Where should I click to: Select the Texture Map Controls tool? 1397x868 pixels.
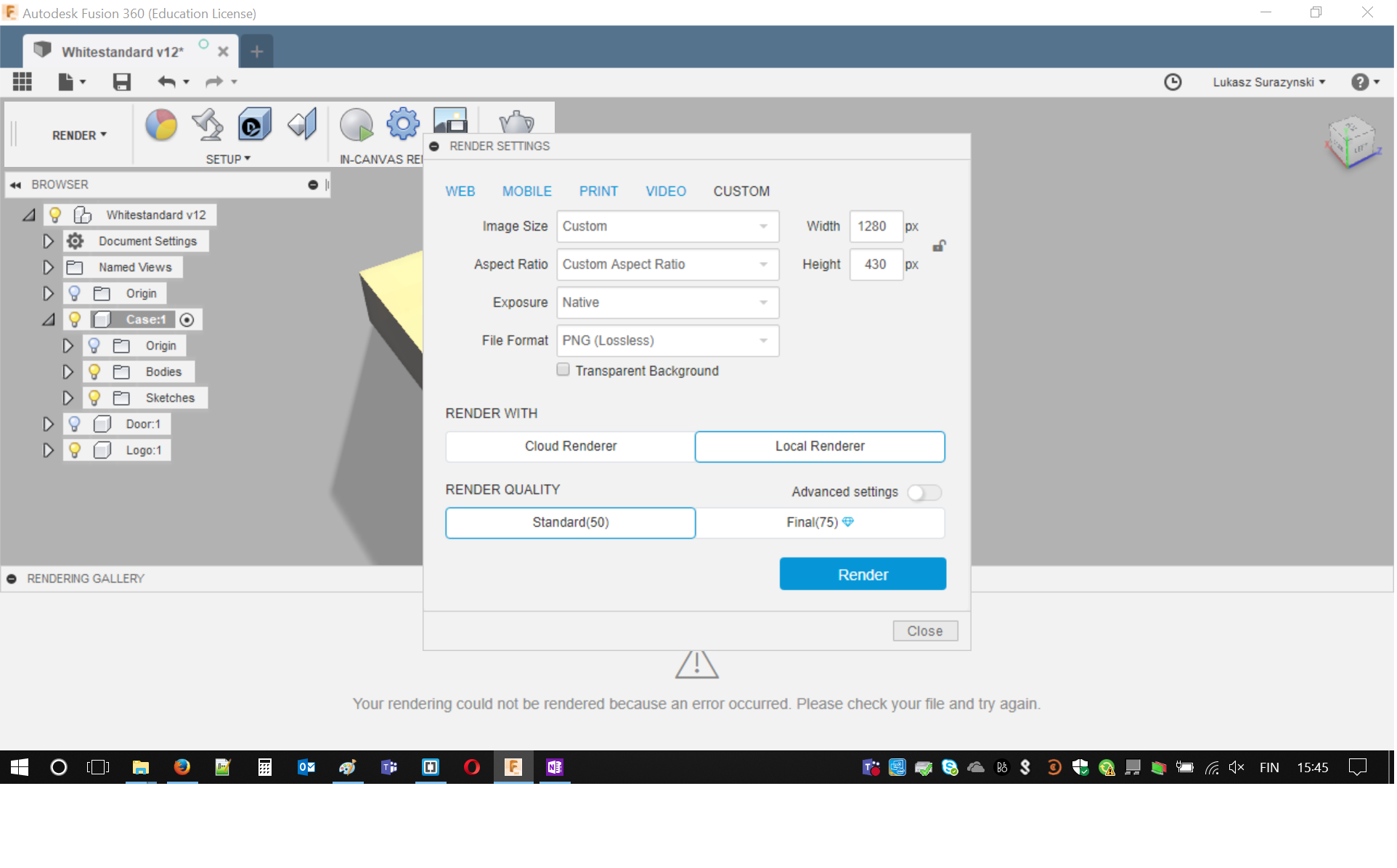(x=302, y=125)
